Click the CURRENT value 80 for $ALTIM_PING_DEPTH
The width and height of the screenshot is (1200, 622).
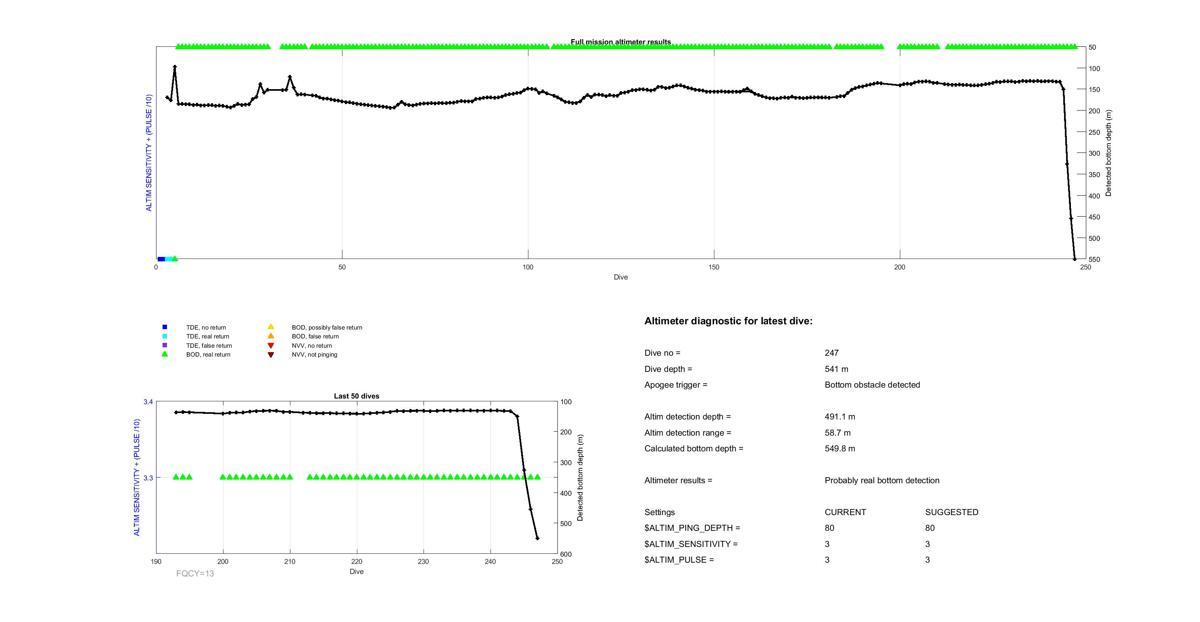click(830, 528)
